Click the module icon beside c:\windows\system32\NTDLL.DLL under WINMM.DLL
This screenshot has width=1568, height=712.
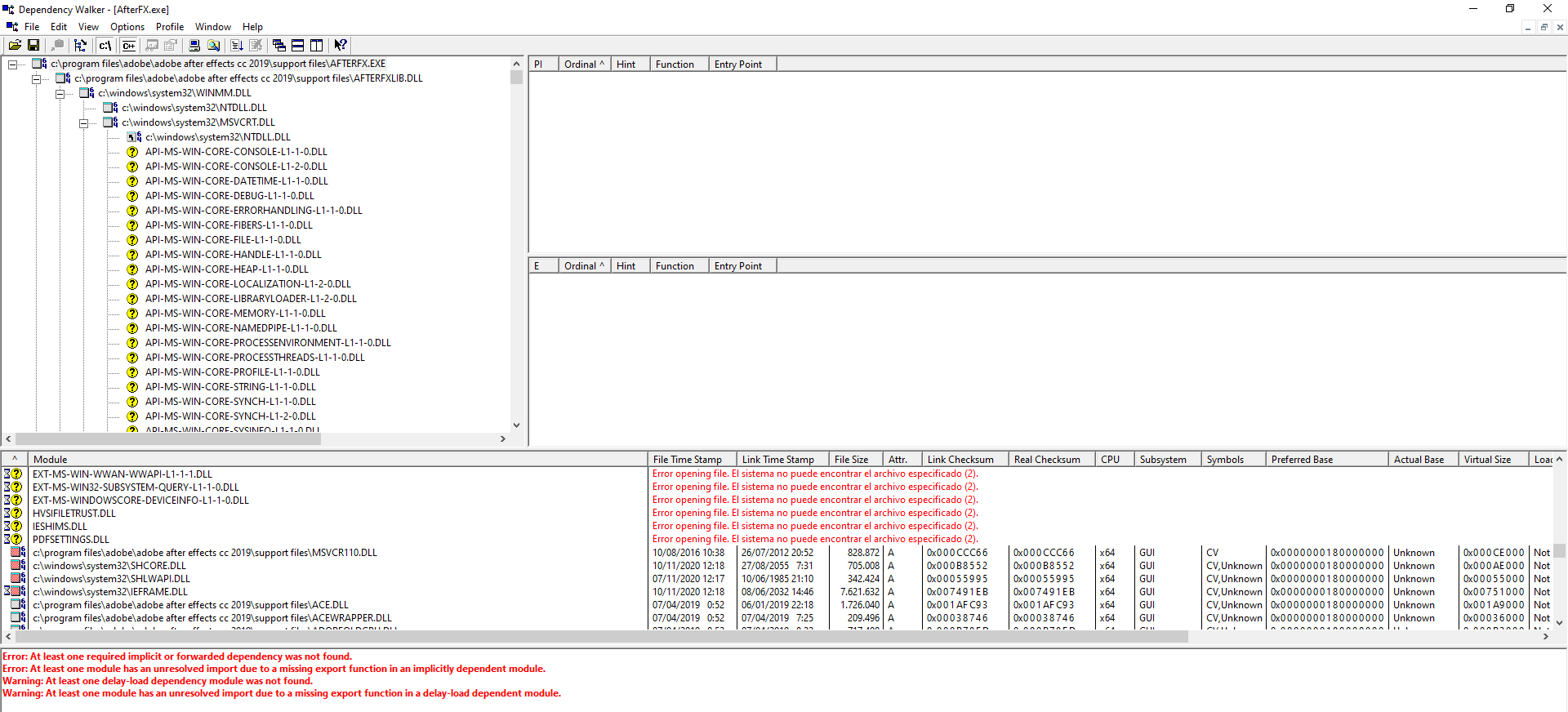(x=110, y=108)
